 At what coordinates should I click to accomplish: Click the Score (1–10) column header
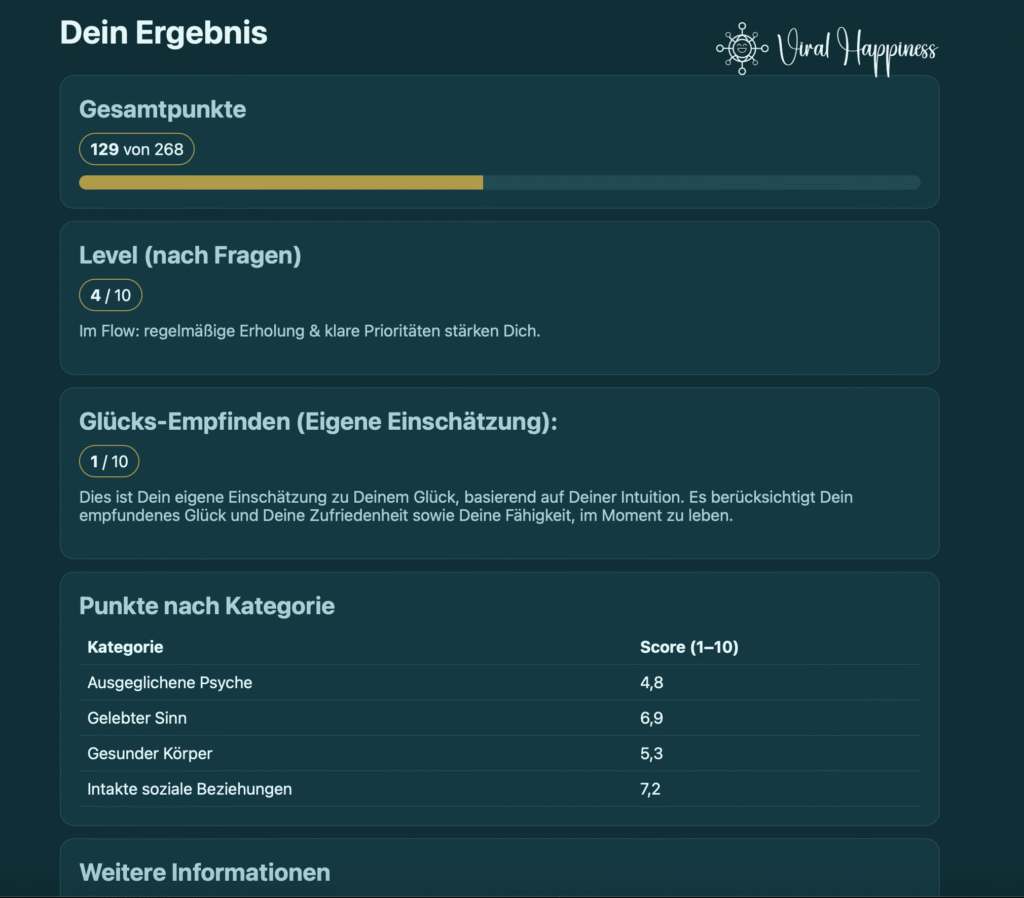[x=689, y=647]
